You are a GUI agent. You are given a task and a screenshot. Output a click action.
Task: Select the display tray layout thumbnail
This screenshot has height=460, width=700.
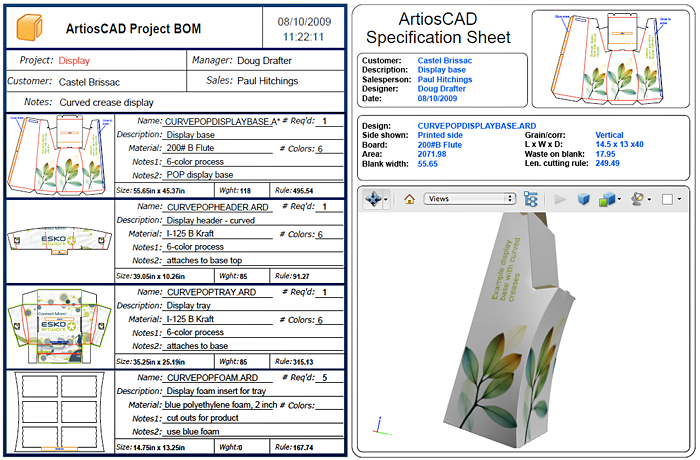click(58, 326)
